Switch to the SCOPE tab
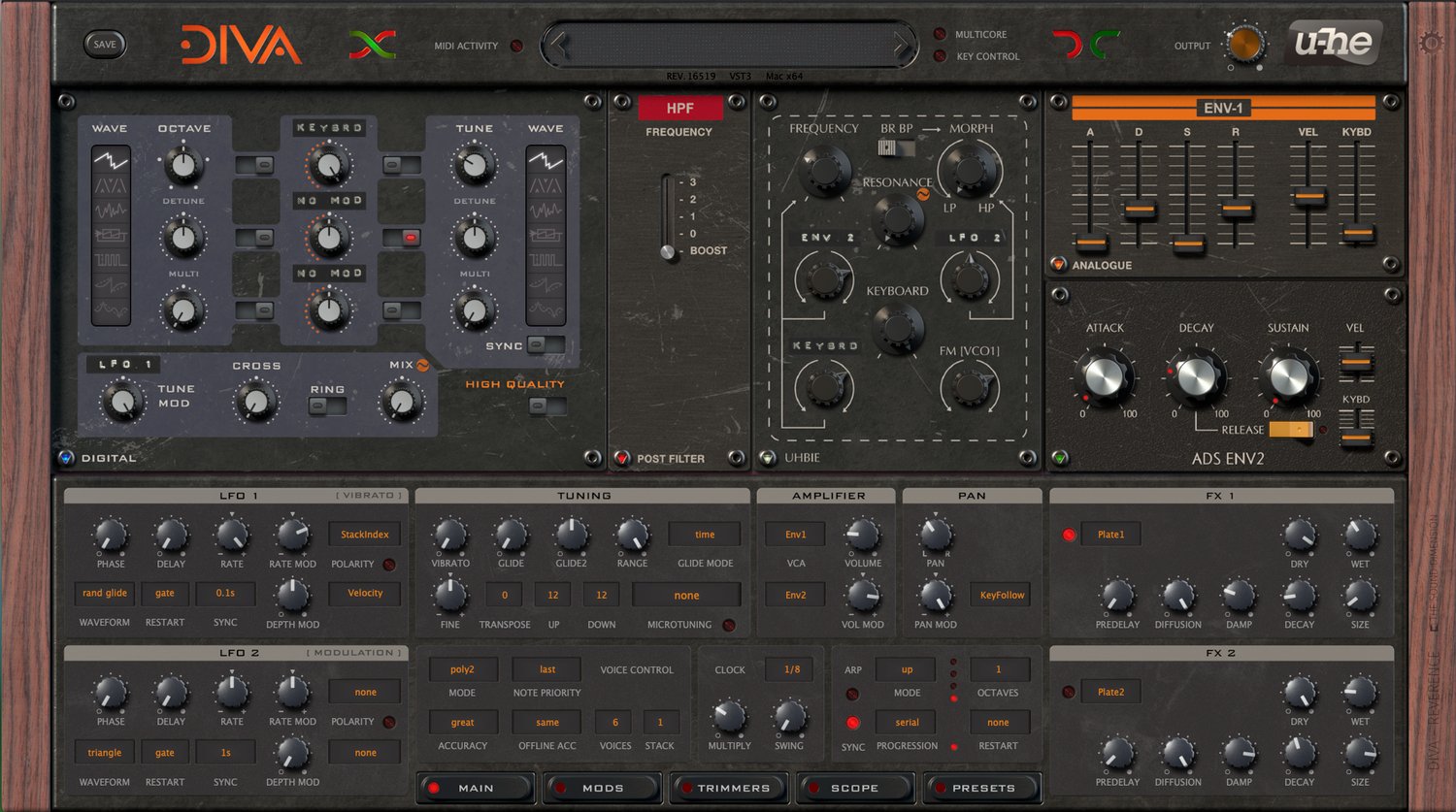This screenshot has width=1456, height=812. (x=855, y=788)
